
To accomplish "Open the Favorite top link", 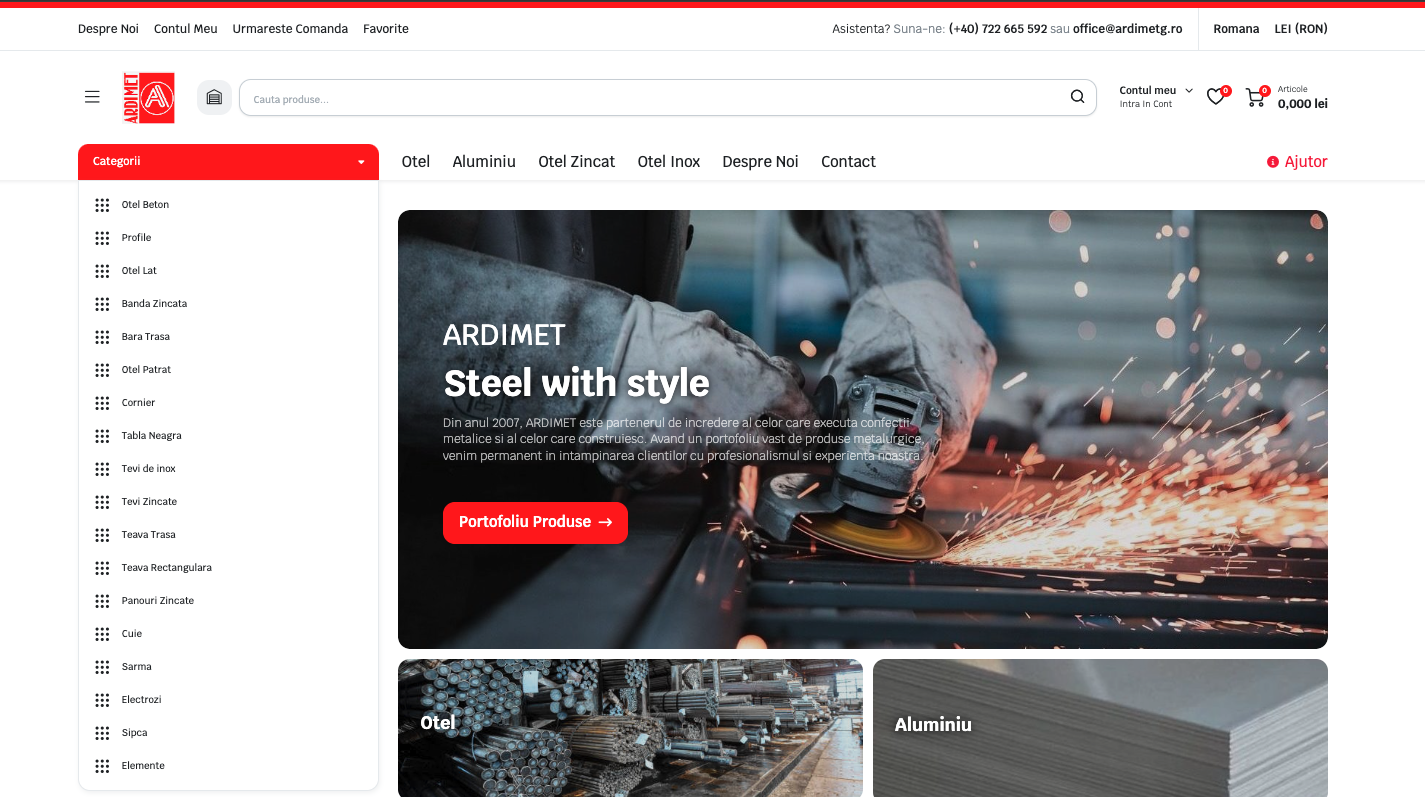I will pos(386,29).
